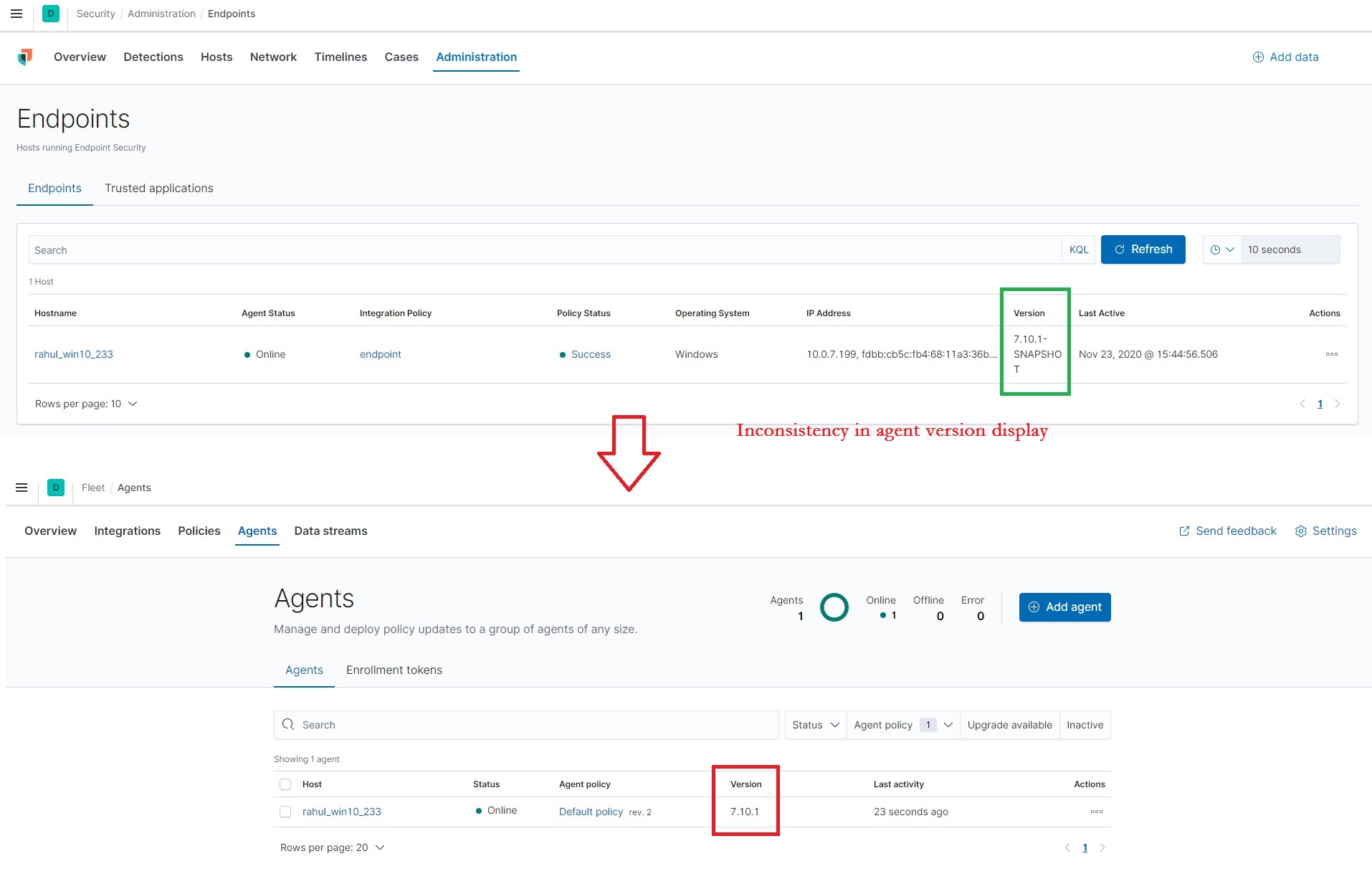
Task: Open actions ellipsis for the Fleet agent row
Action: pos(1095,812)
